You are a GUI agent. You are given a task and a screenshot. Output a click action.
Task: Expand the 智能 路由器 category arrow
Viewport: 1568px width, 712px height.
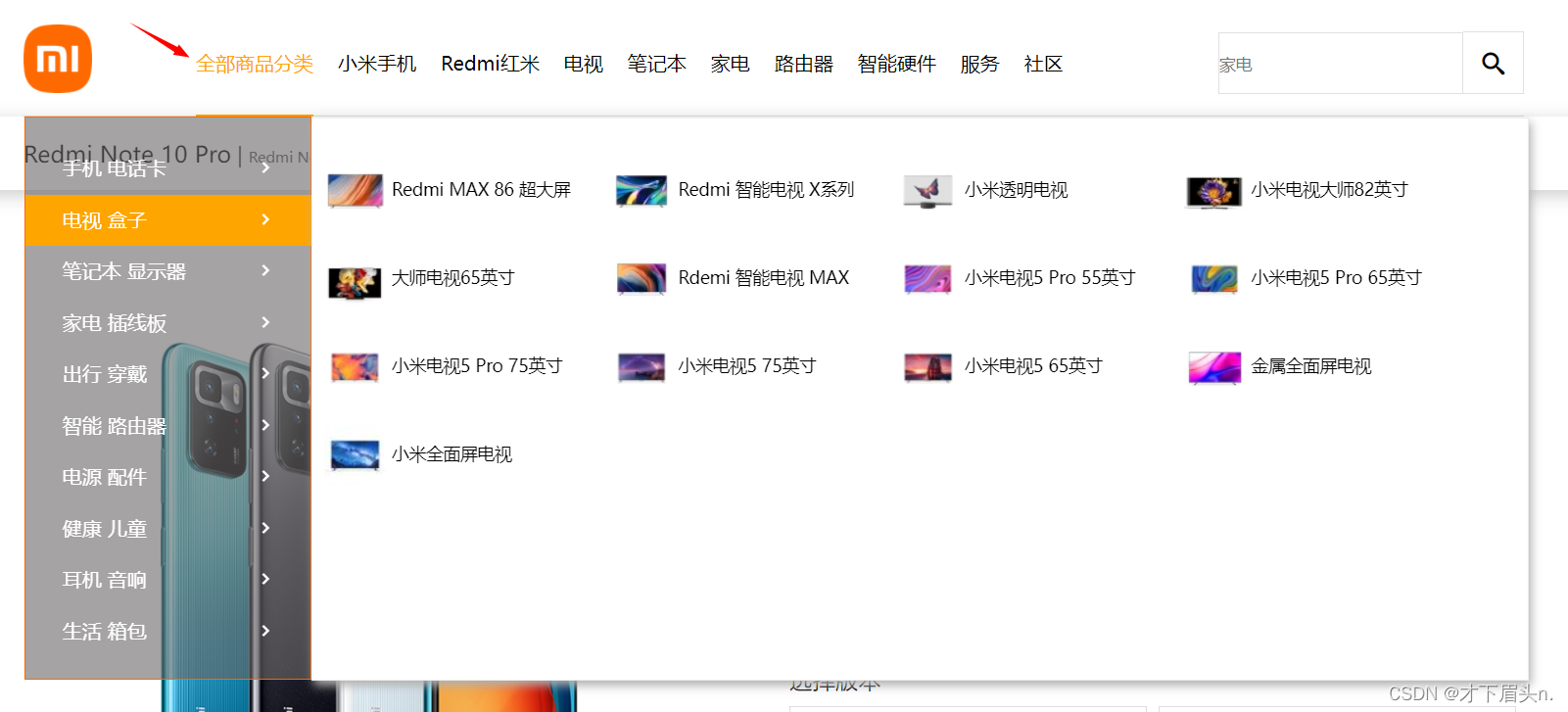(x=265, y=425)
